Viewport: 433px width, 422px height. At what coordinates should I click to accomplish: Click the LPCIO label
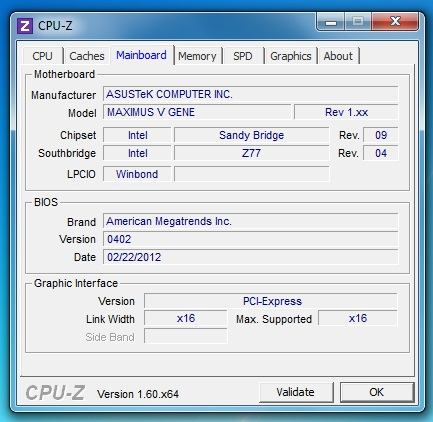[x=81, y=174]
